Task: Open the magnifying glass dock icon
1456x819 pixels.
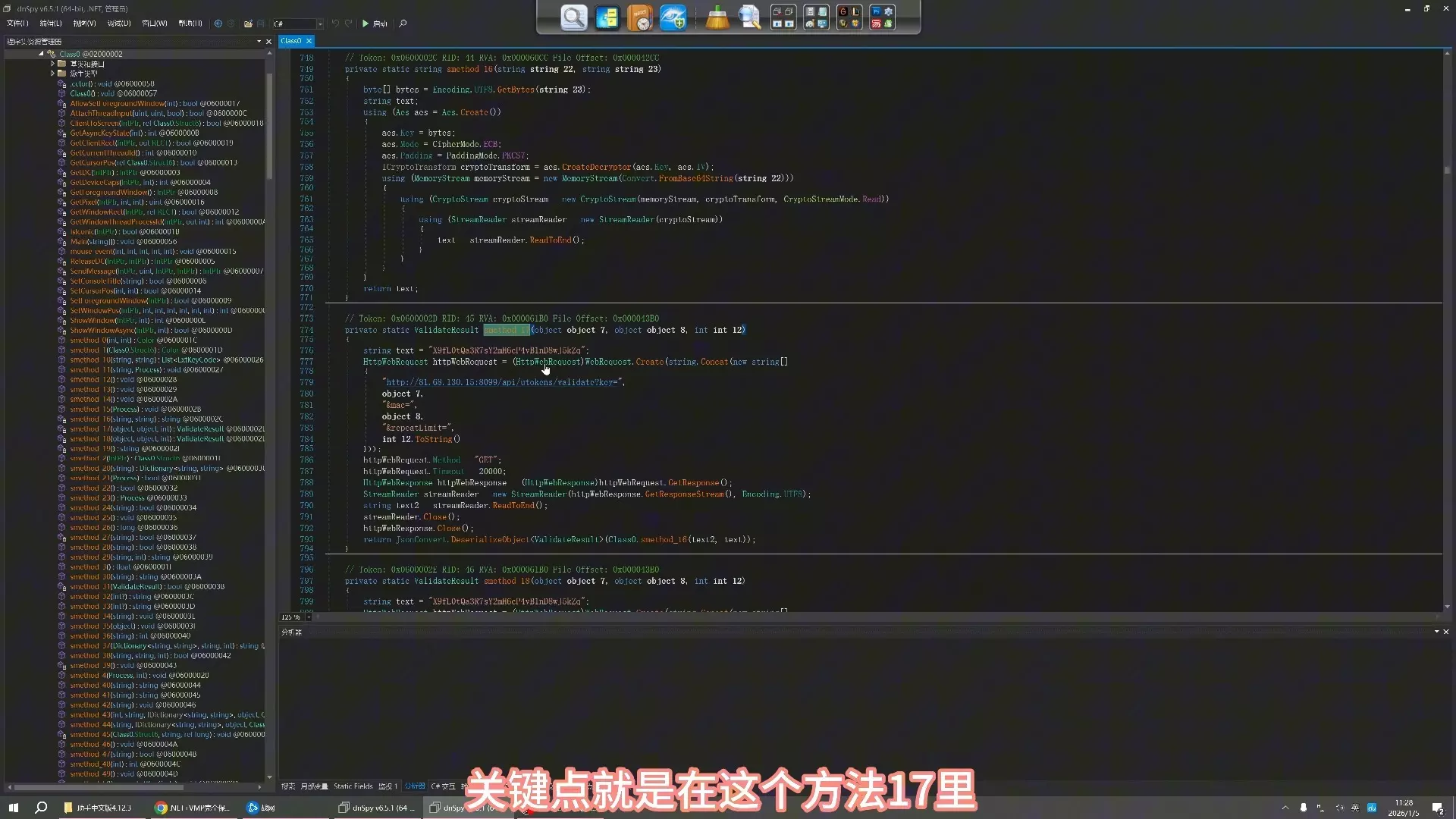Action: (574, 17)
